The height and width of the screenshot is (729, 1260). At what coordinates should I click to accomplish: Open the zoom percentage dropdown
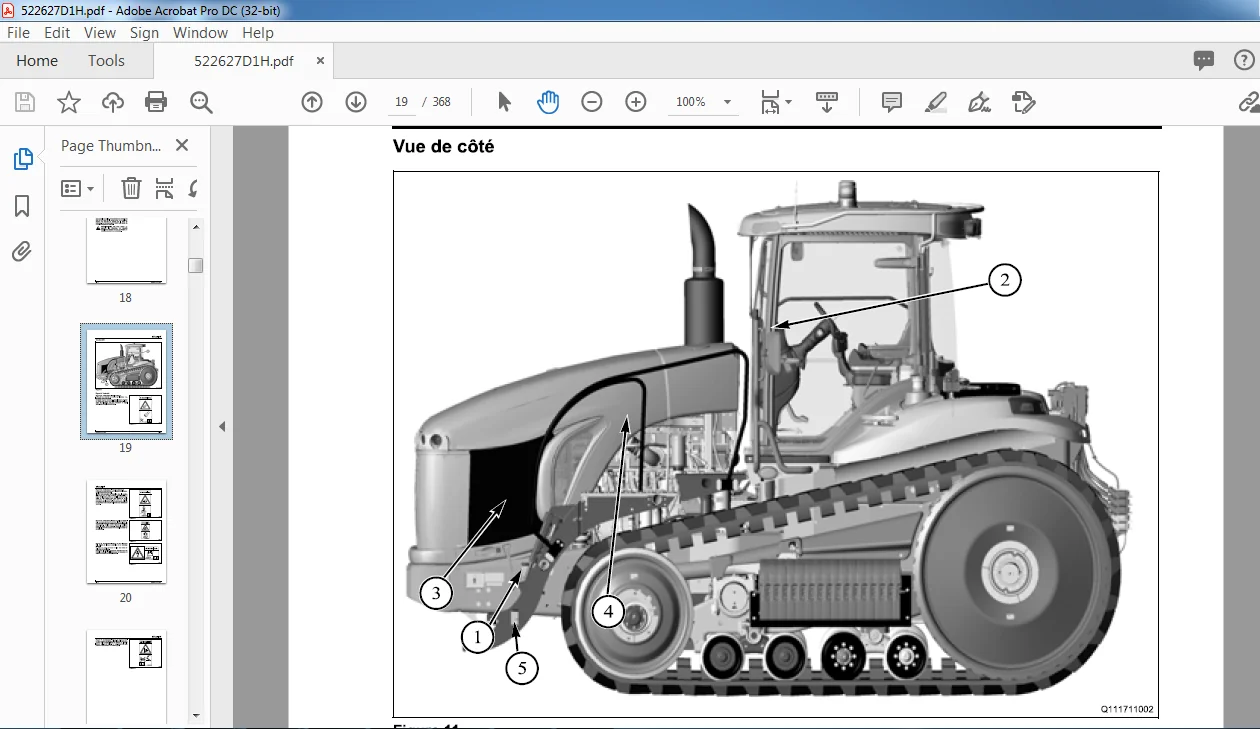coord(727,102)
